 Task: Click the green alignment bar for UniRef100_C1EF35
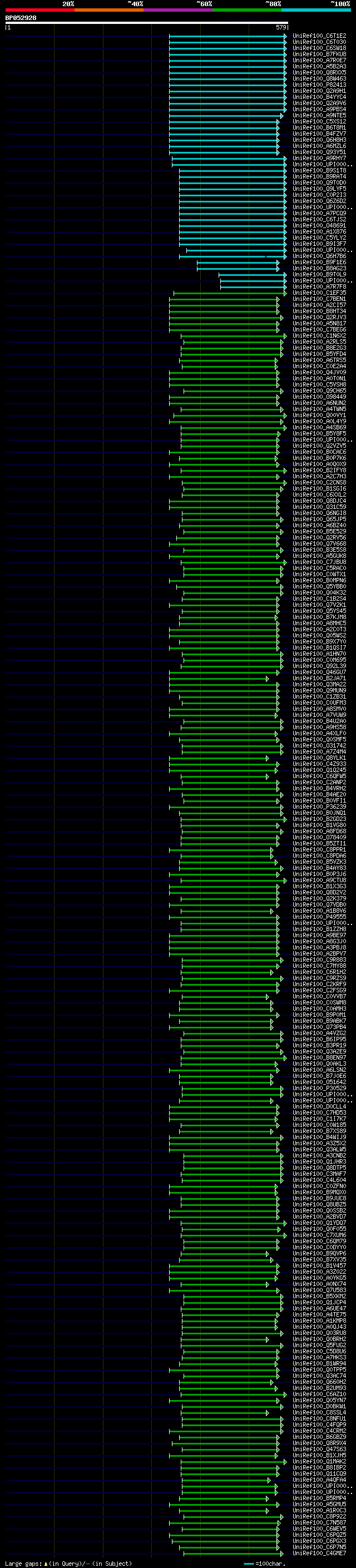[230, 293]
